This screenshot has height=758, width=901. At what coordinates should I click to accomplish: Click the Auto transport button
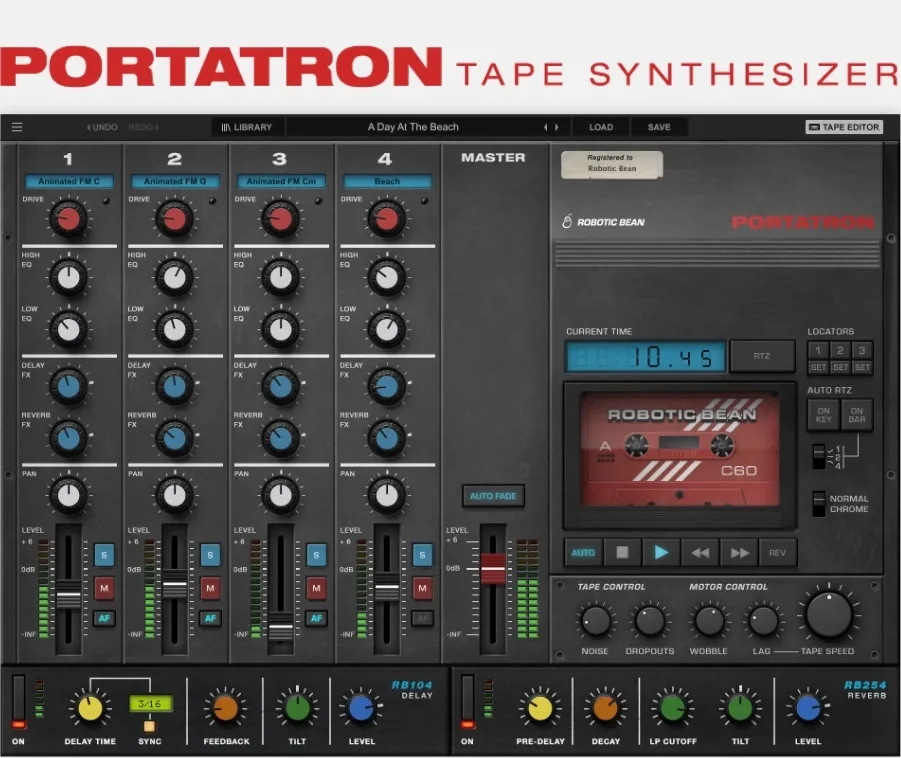(583, 553)
